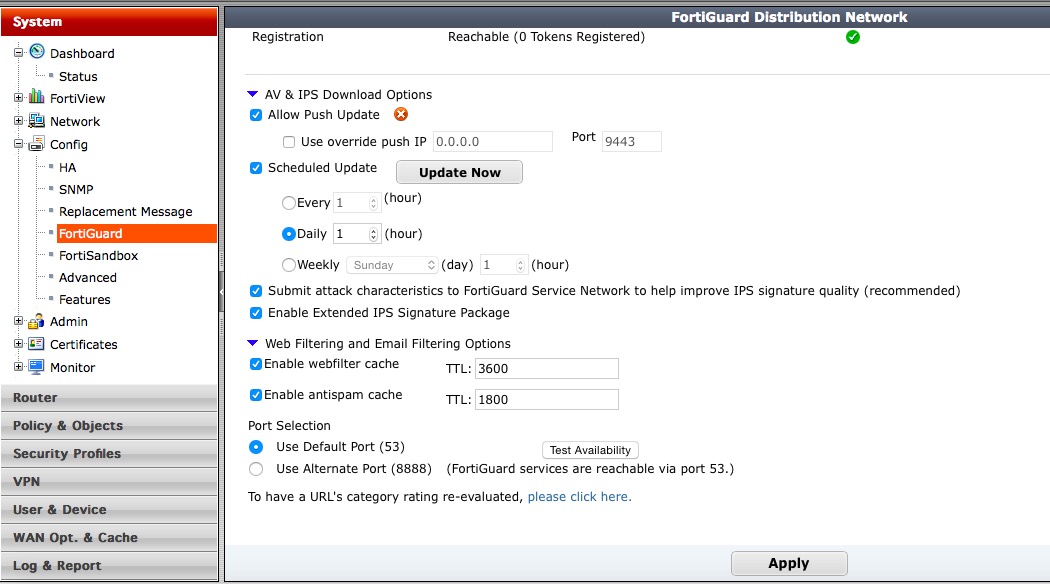Screen dimensions: 1050x584
Task: Select Use Alternate Port (8888) option
Action: 257,469
